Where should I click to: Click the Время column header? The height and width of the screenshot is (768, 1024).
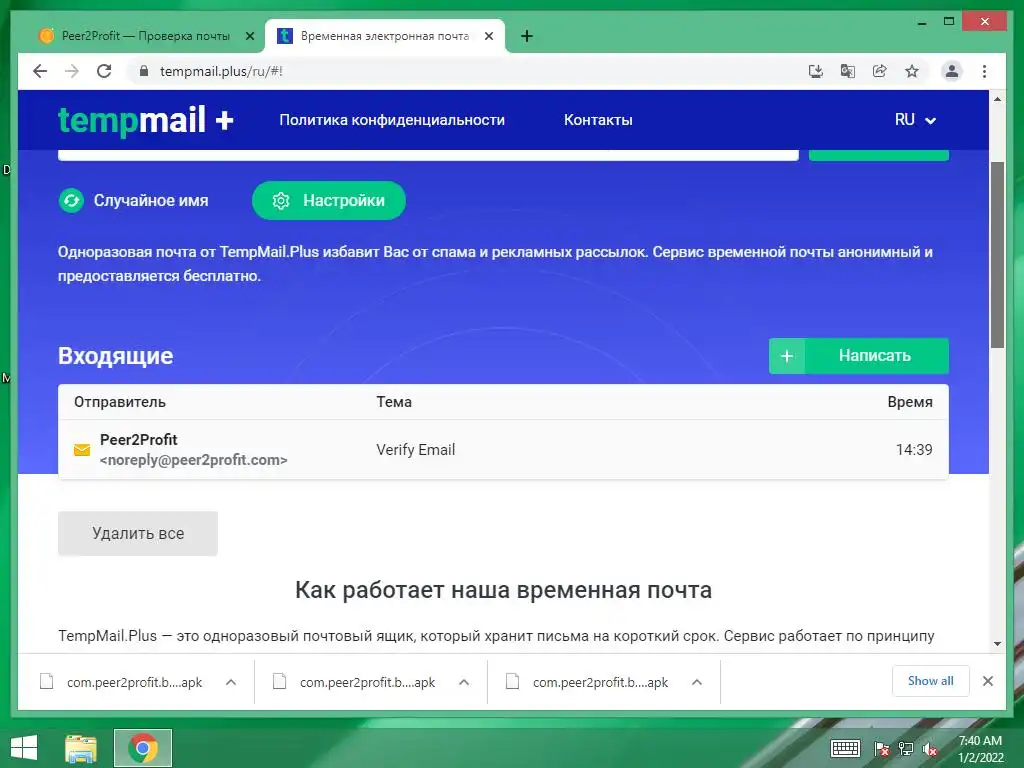[x=910, y=402]
